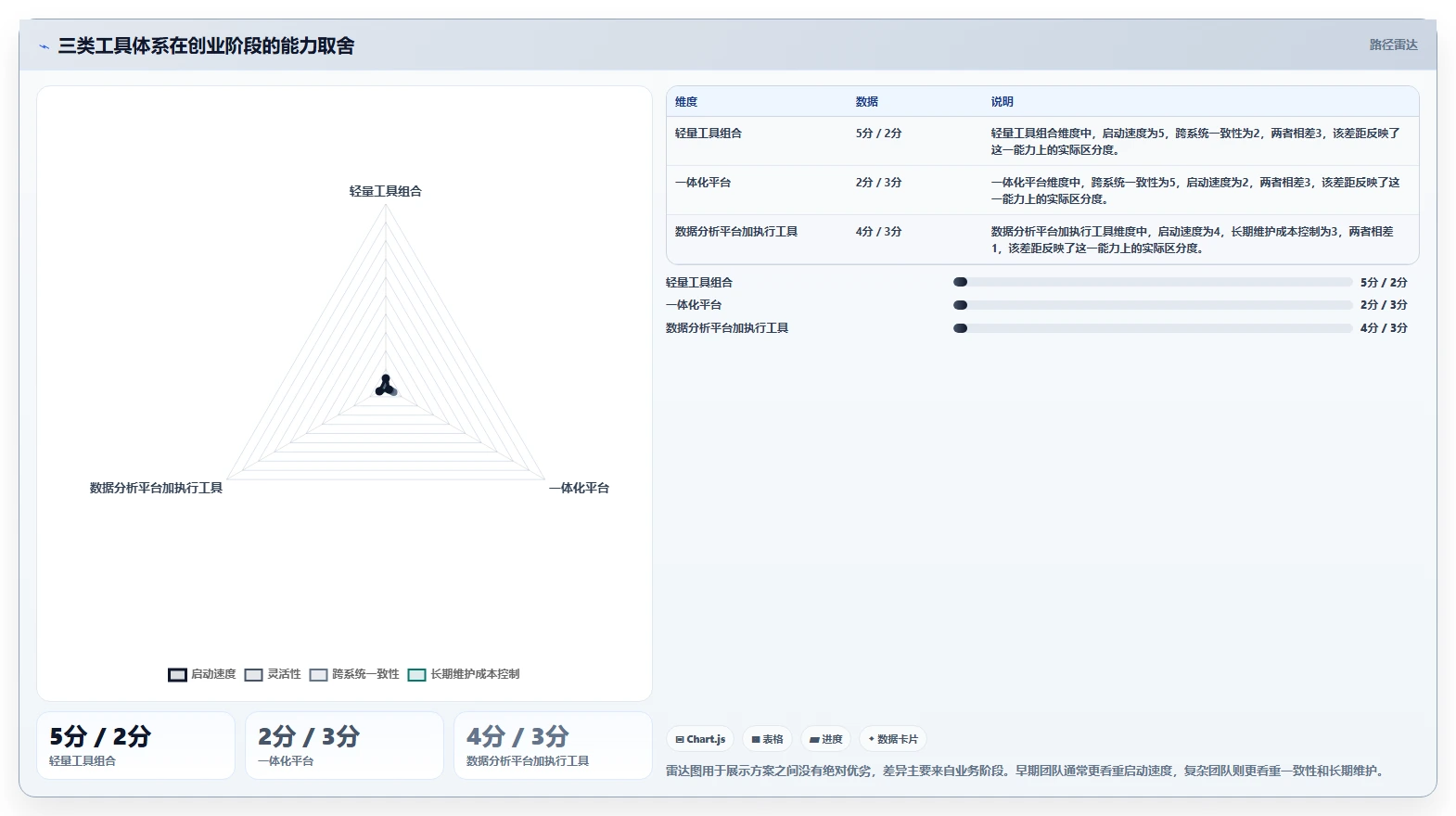The width and height of the screenshot is (1456, 816).
Task: Click the 轻量工具组合 progress bar
Action: point(1153,282)
